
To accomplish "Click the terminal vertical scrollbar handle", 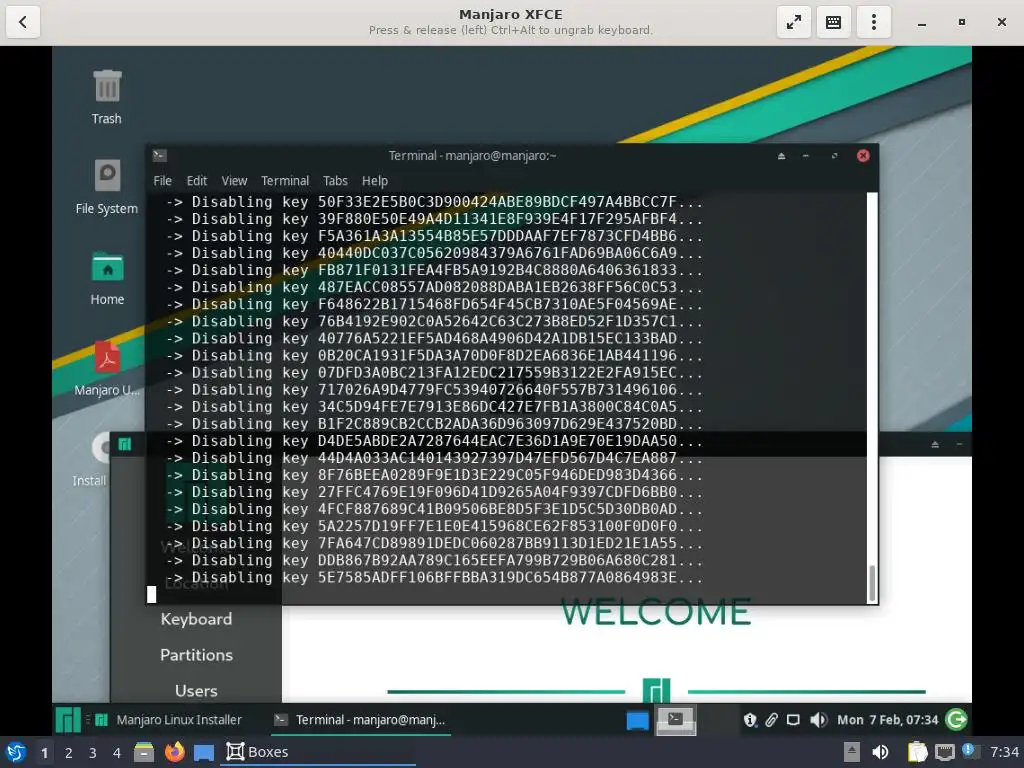I will 872,583.
